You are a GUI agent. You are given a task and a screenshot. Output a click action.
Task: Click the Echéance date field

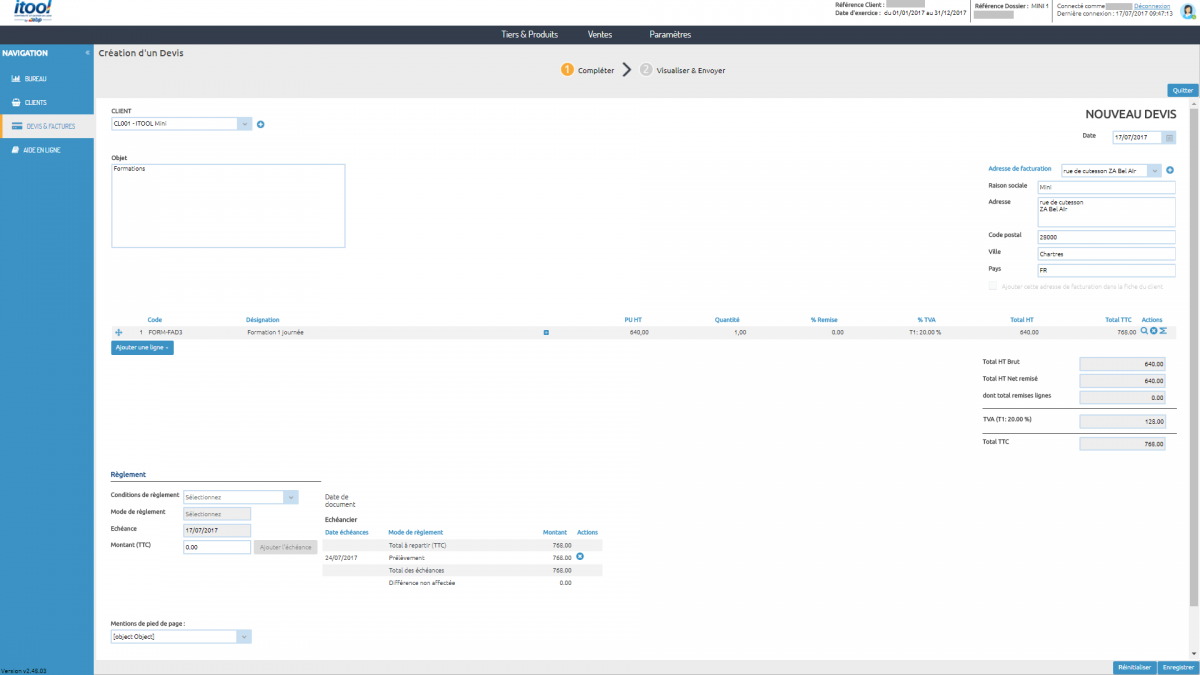216,530
